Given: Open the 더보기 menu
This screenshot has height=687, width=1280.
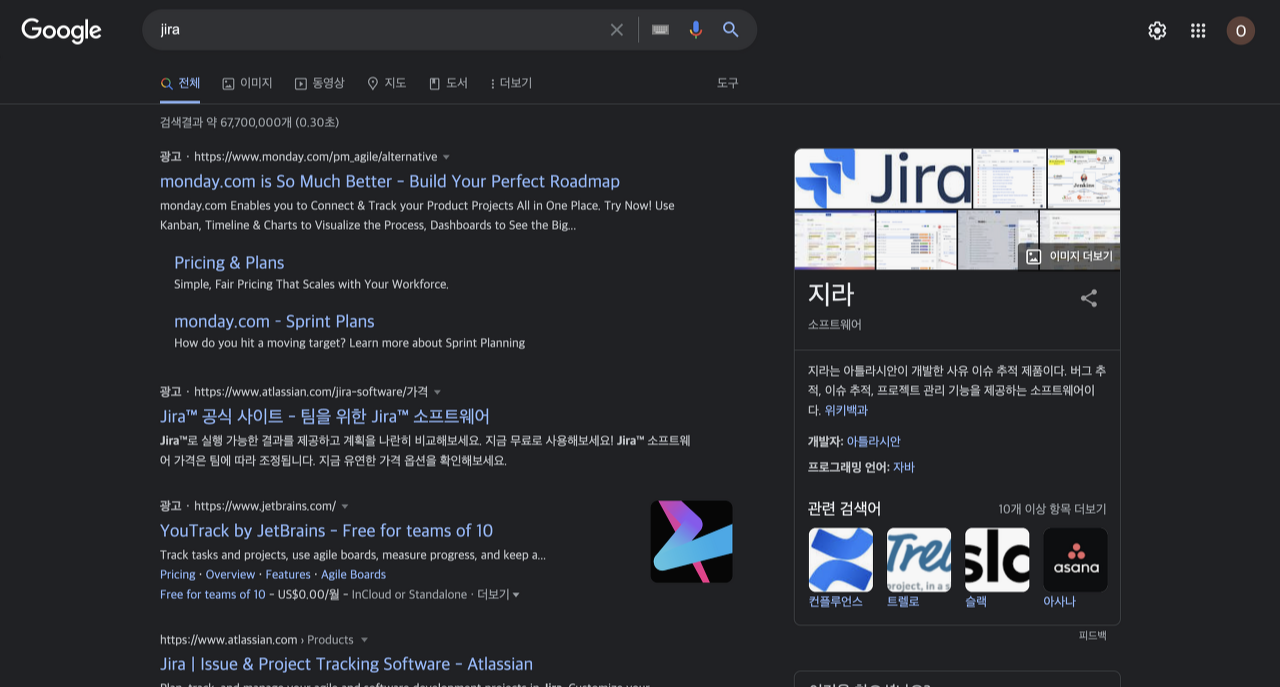Looking at the screenshot, I should pyautogui.click(x=511, y=83).
